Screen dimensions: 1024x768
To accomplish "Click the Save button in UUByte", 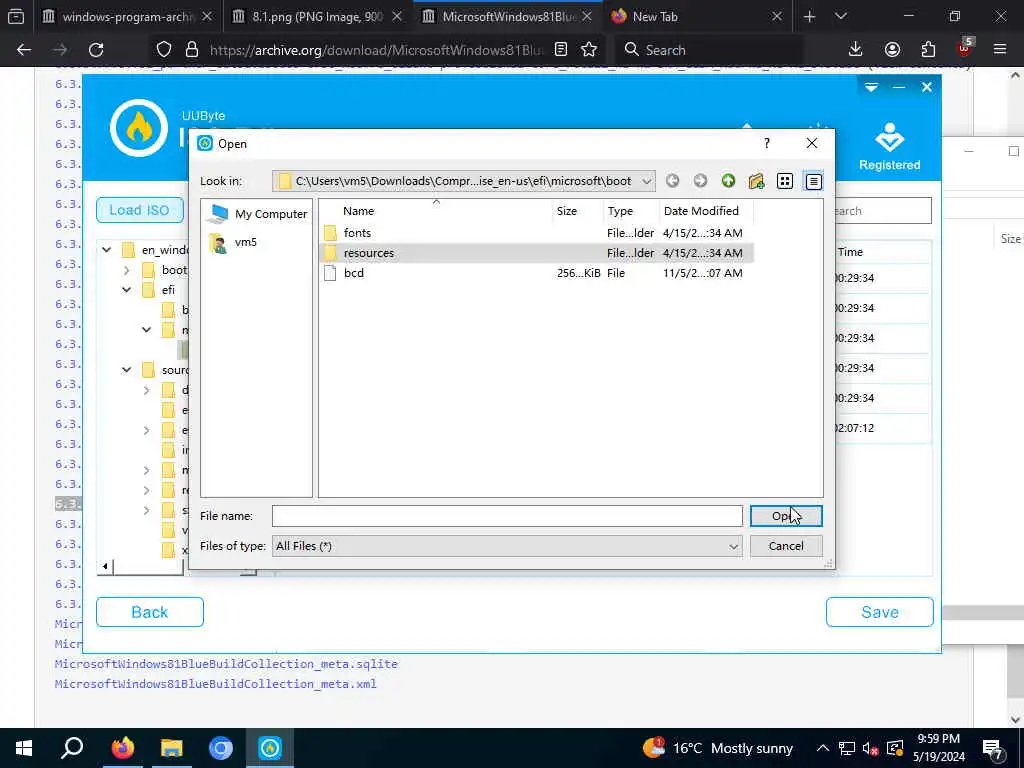I will click(x=880, y=612).
